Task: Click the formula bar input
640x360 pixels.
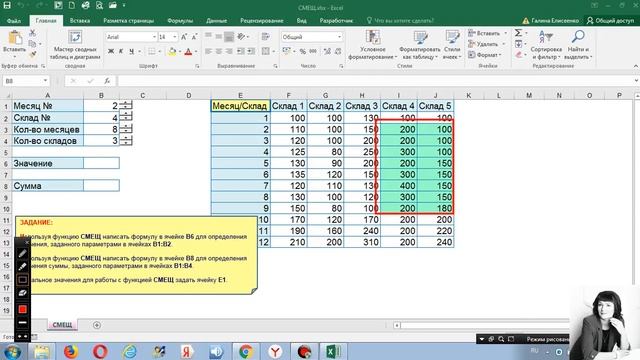Action: 376,81
